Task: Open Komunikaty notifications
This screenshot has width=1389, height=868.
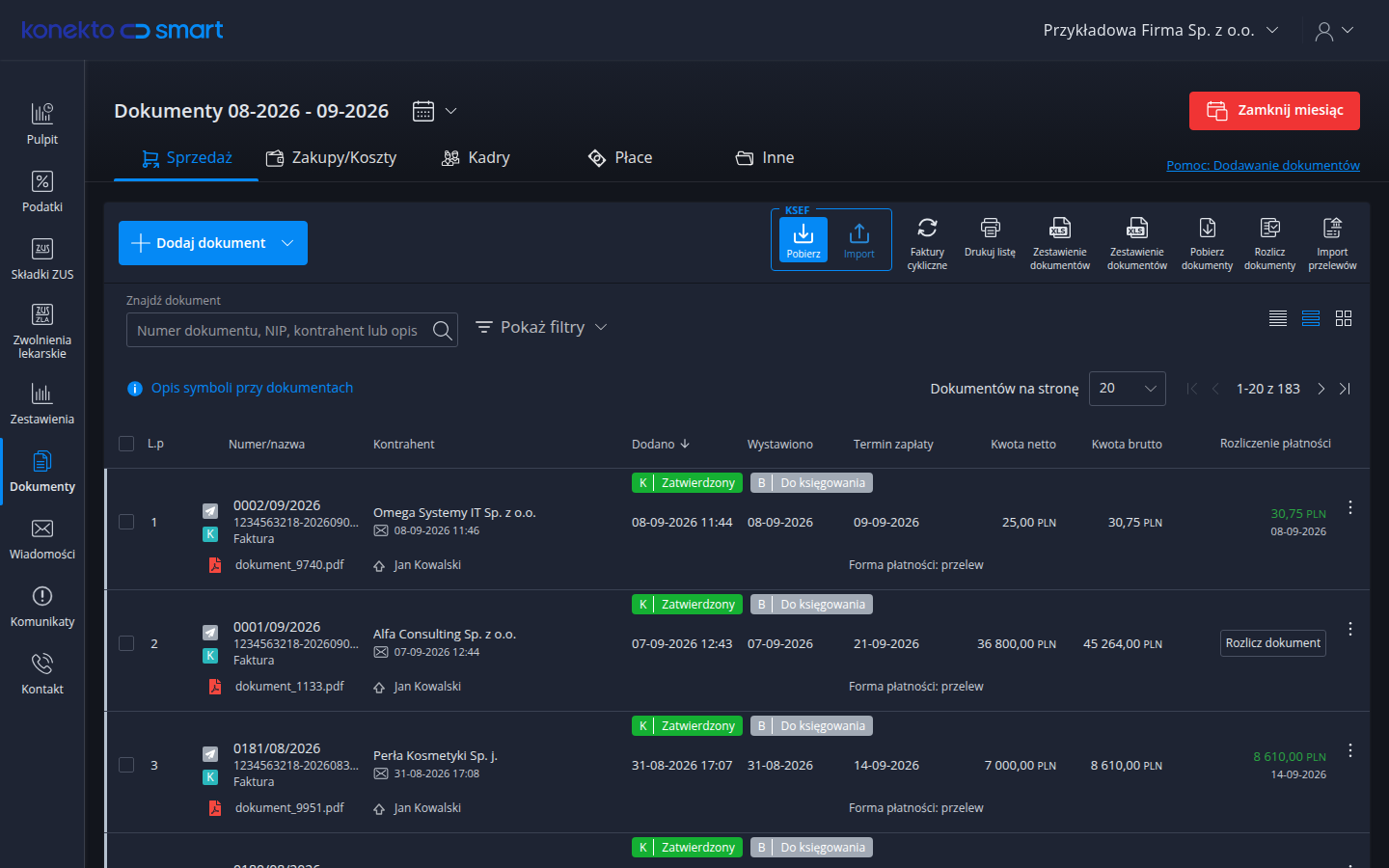Action: pos(42,607)
